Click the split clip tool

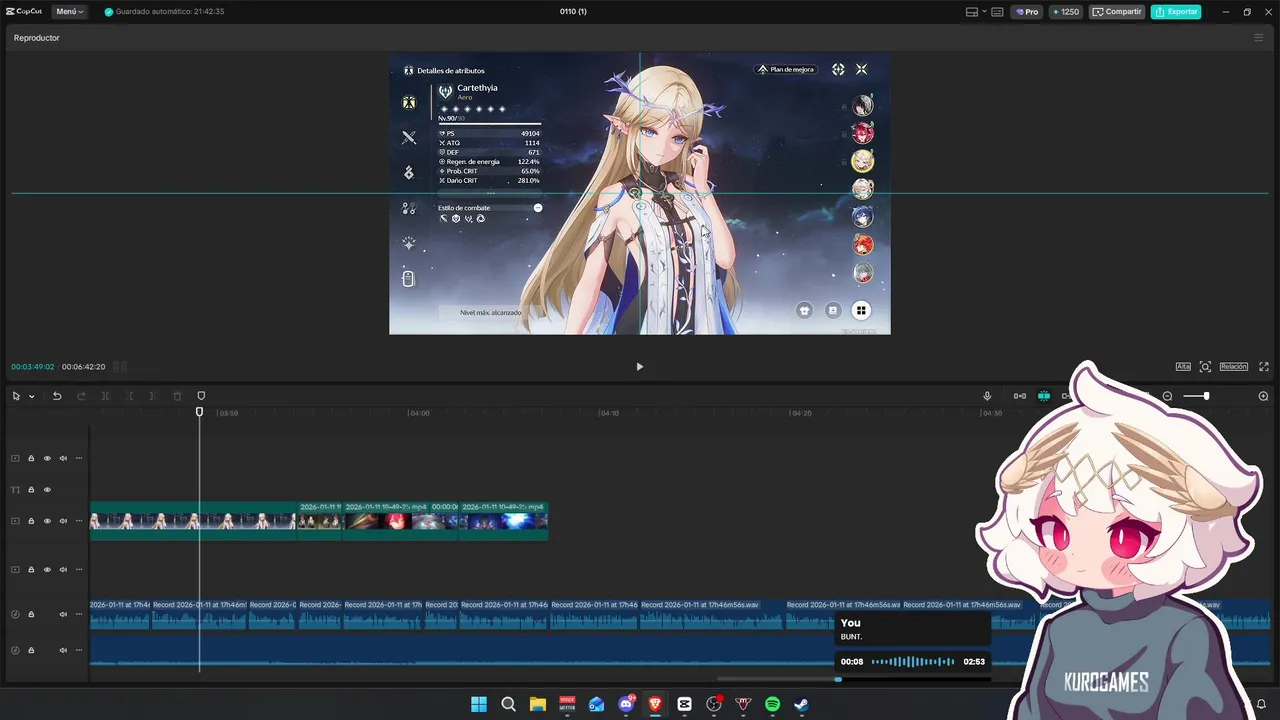(105, 396)
